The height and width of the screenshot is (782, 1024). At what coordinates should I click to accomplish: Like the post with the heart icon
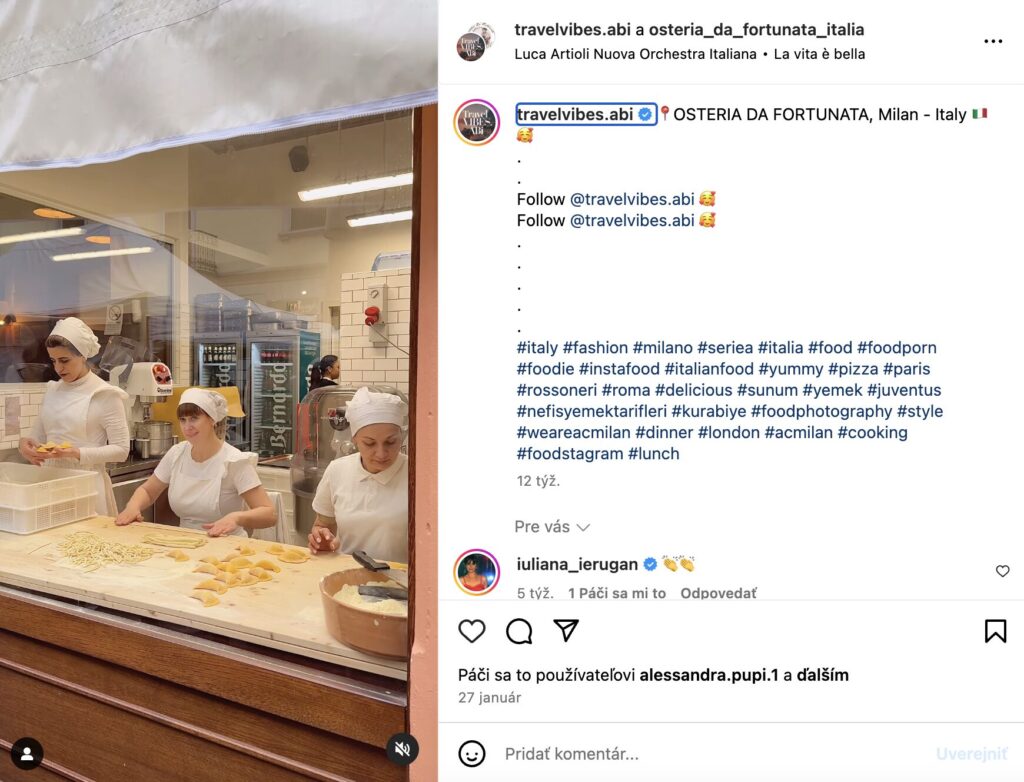click(472, 631)
